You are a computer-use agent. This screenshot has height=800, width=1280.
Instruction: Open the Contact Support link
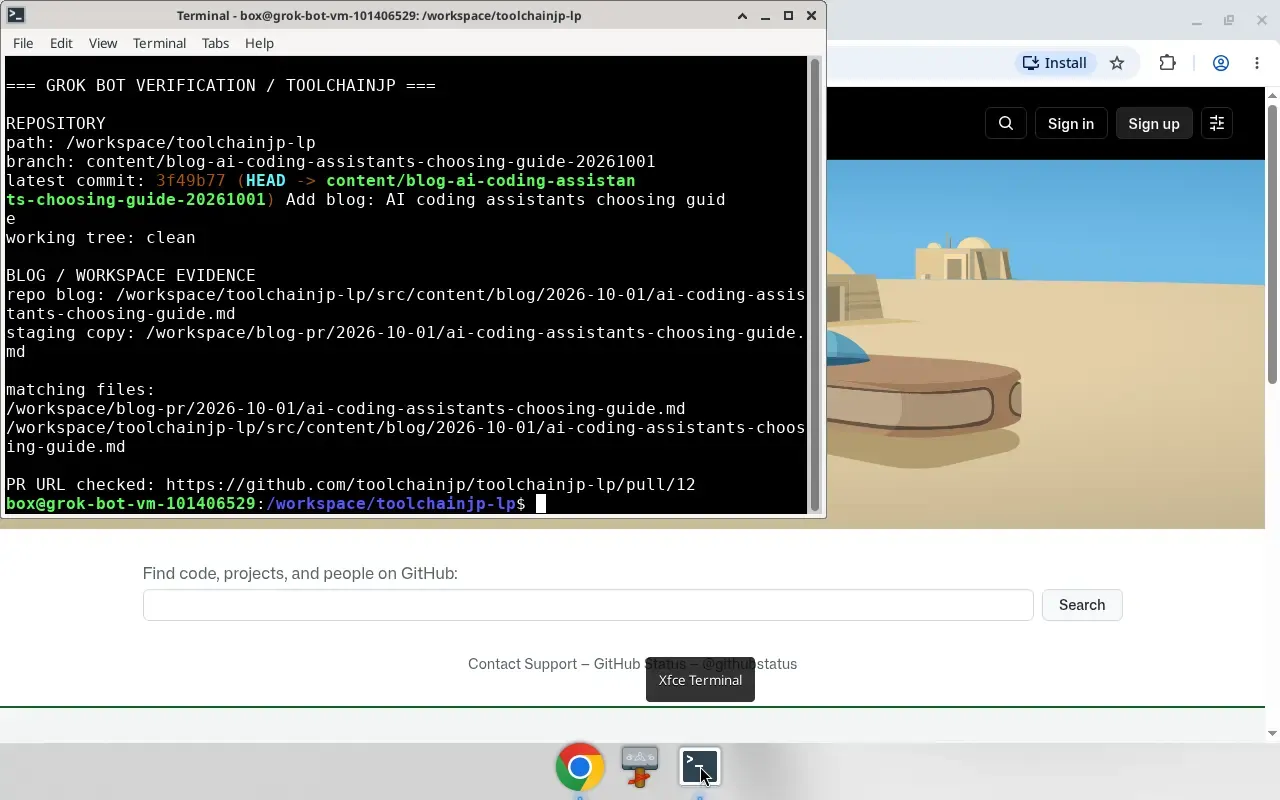(x=522, y=664)
